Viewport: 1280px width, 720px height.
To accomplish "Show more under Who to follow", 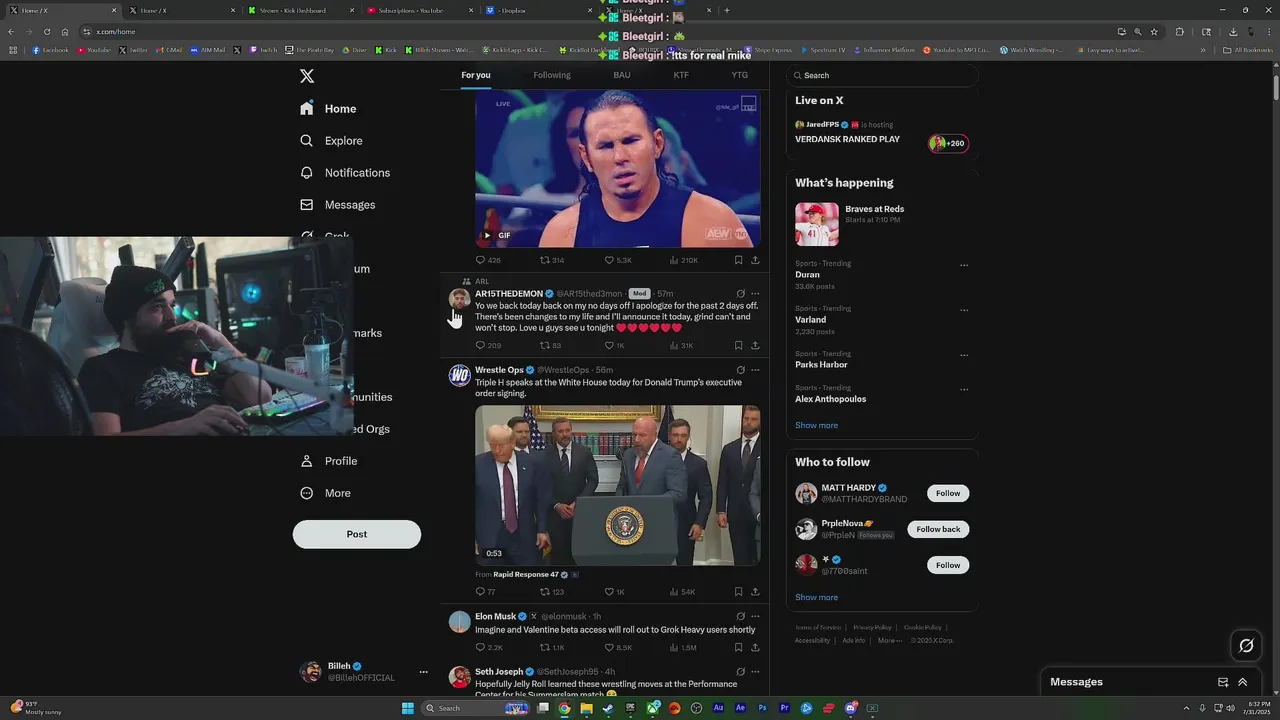I will click(x=816, y=598).
